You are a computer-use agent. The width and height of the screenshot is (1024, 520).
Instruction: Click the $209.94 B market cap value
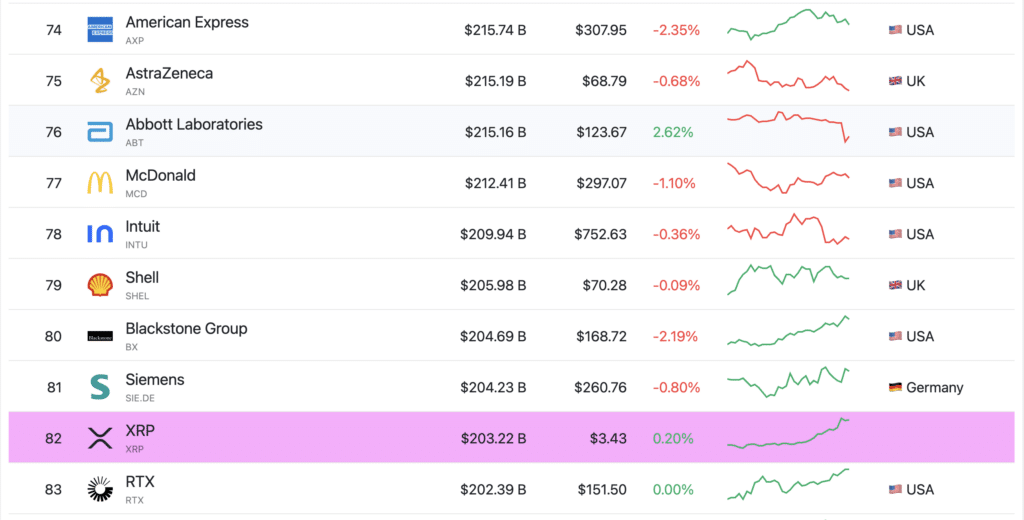tap(493, 234)
